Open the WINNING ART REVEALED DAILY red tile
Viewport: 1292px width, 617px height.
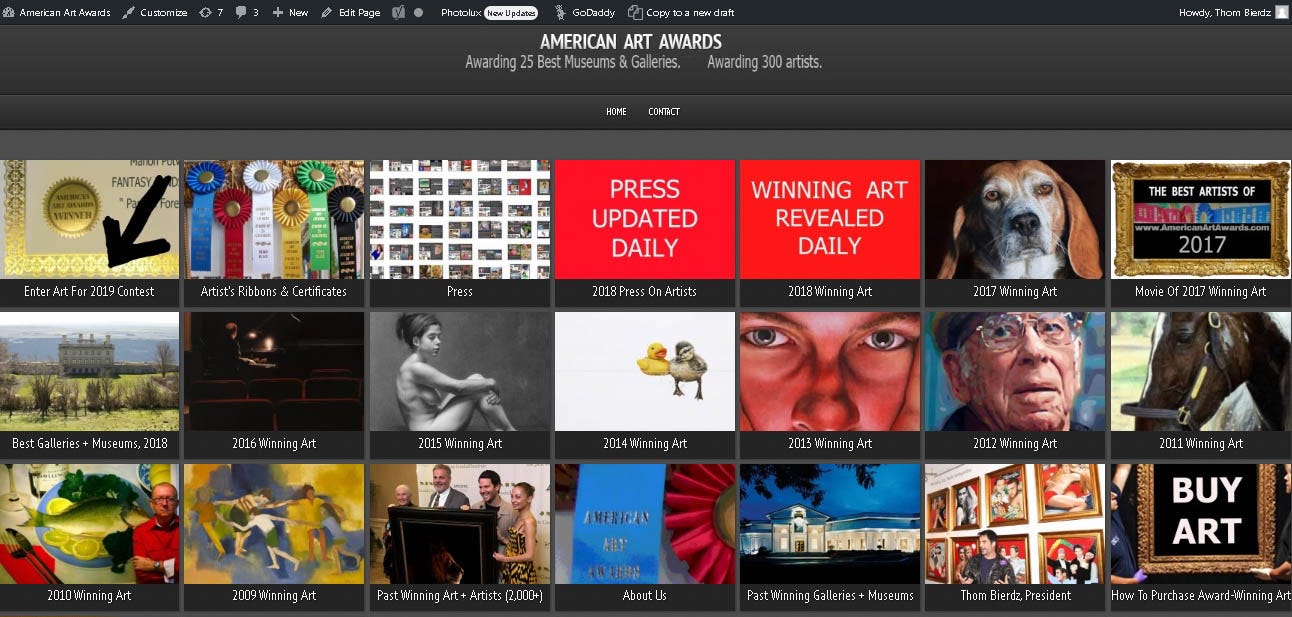pyautogui.click(x=830, y=219)
